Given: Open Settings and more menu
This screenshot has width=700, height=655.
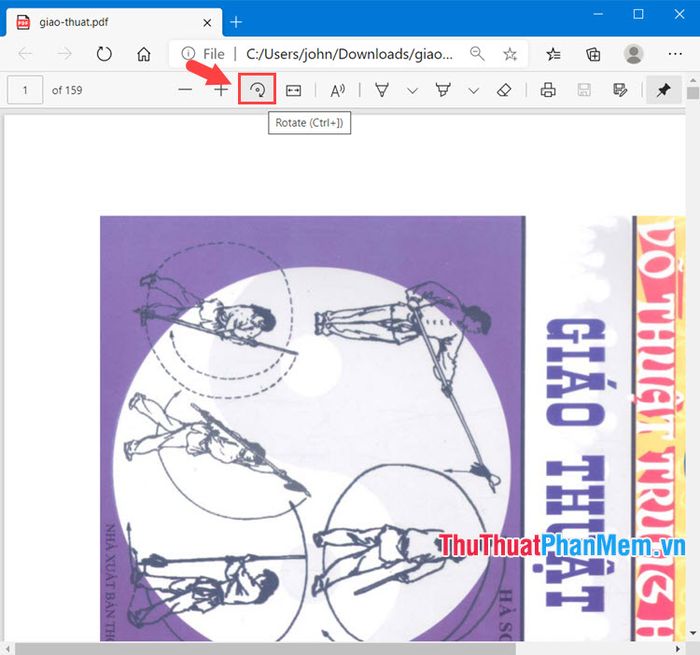Looking at the screenshot, I should pos(675,54).
